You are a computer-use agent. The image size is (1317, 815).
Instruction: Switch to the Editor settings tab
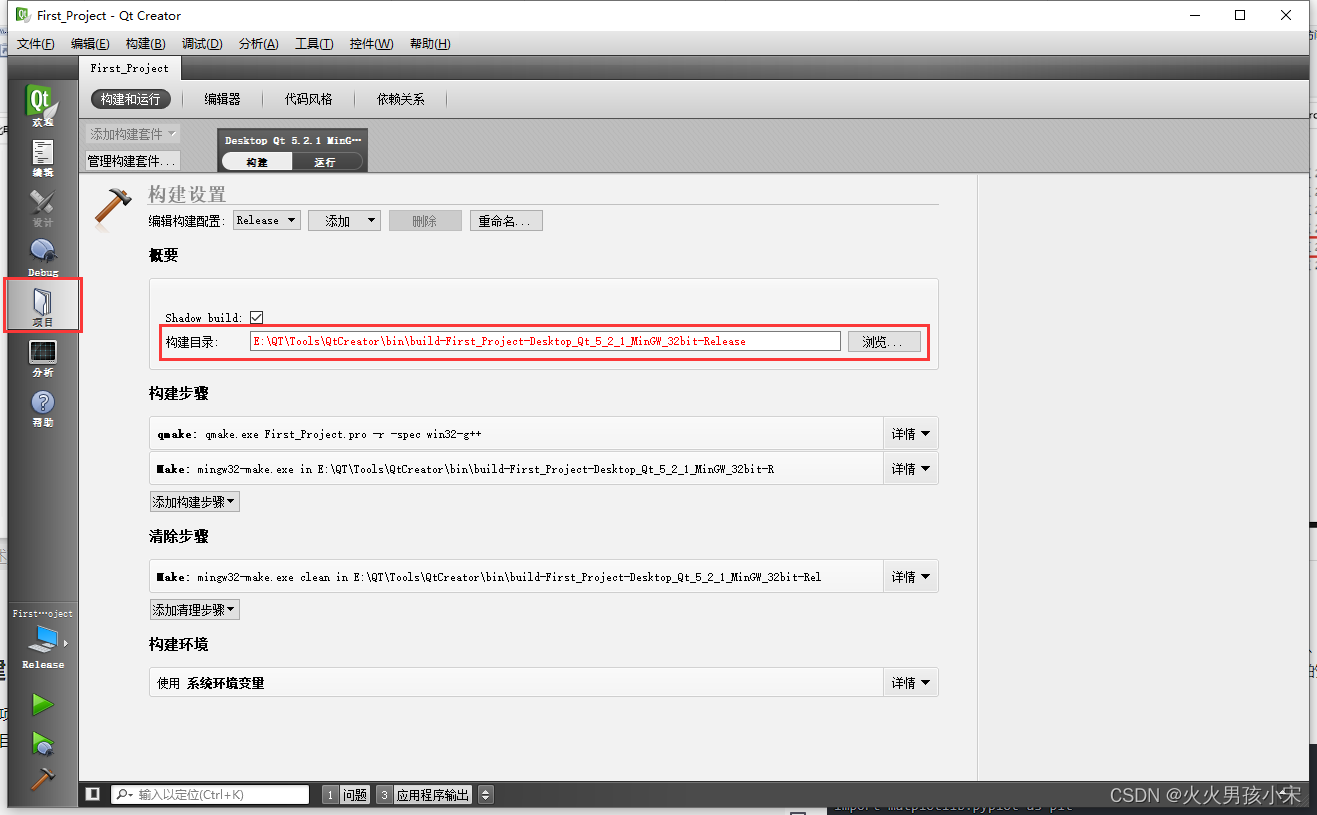[222, 99]
